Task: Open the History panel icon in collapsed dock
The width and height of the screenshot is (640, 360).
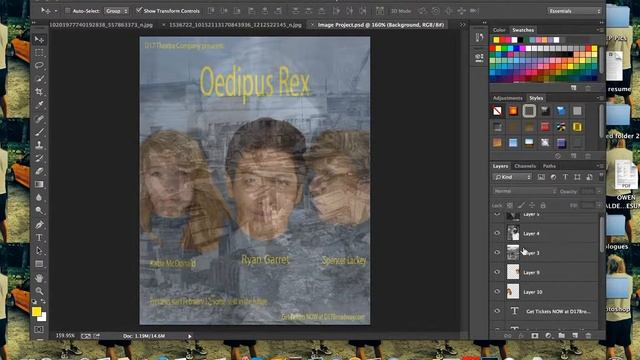Action: click(x=480, y=38)
